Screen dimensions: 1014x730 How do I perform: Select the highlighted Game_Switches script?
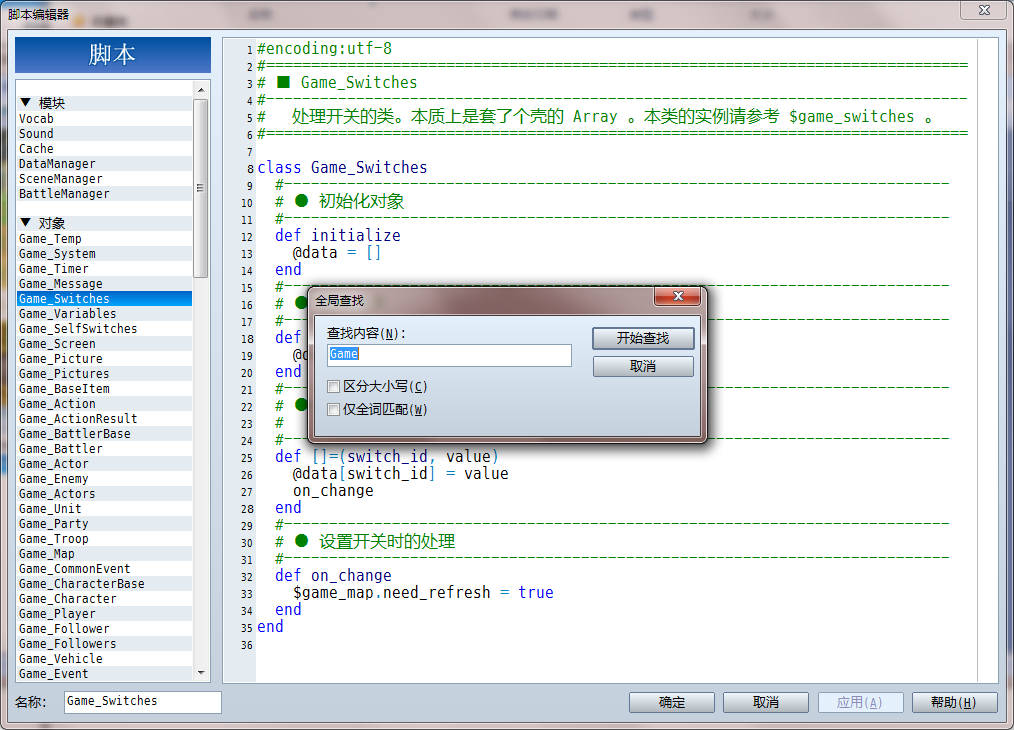pyautogui.click(x=105, y=299)
